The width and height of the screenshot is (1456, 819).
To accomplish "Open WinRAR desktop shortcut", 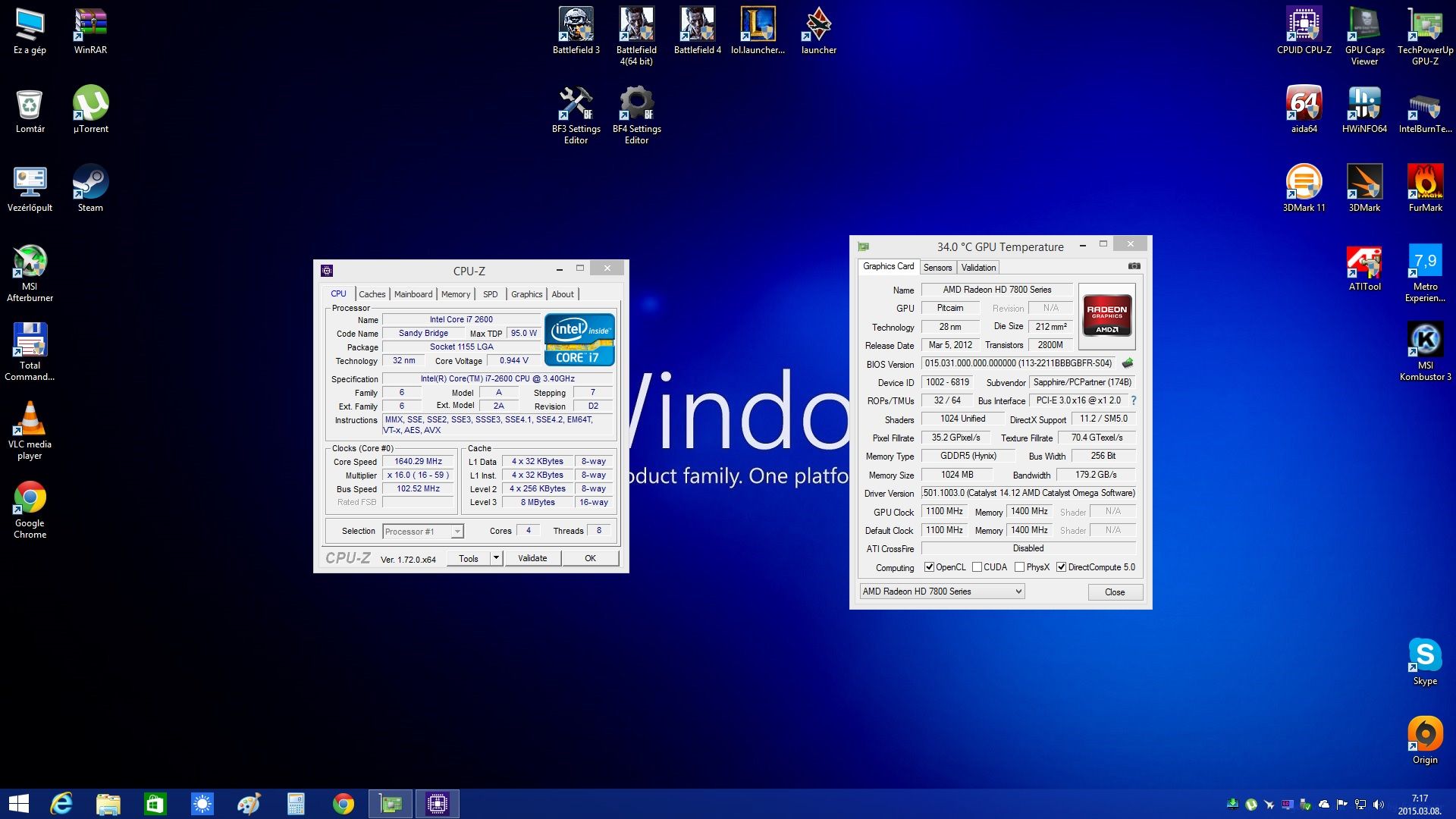I will 90,30.
